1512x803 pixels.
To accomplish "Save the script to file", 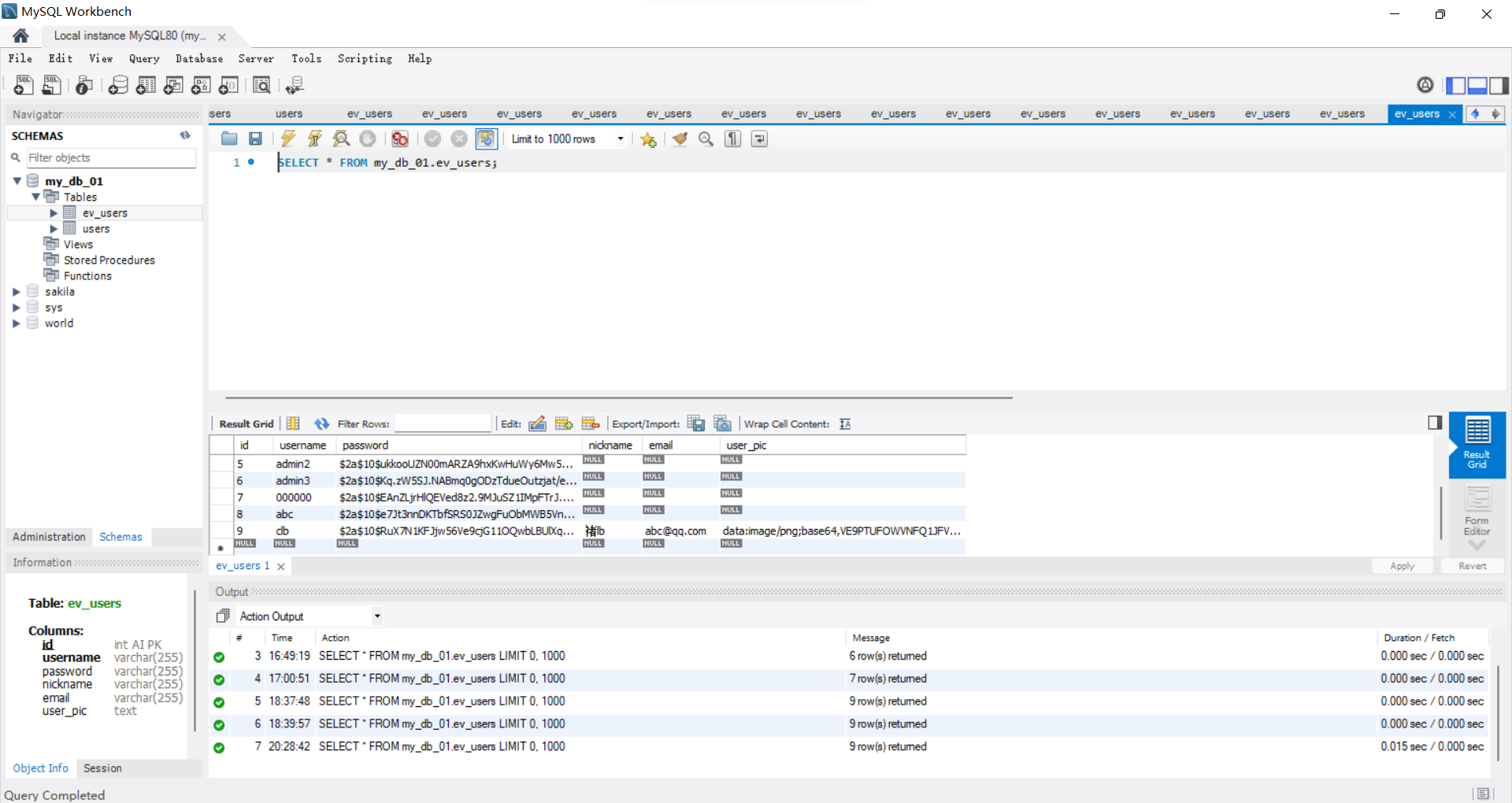I will click(255, 139).
